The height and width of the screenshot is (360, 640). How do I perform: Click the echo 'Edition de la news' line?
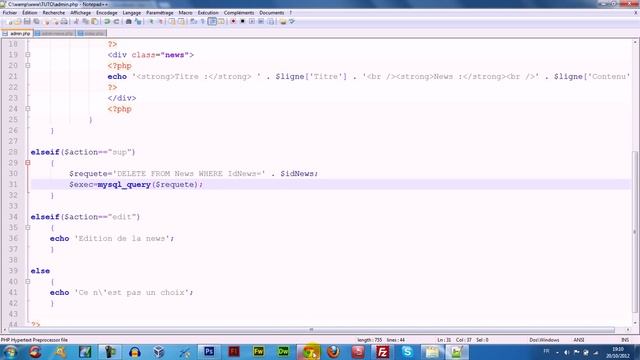112,238
